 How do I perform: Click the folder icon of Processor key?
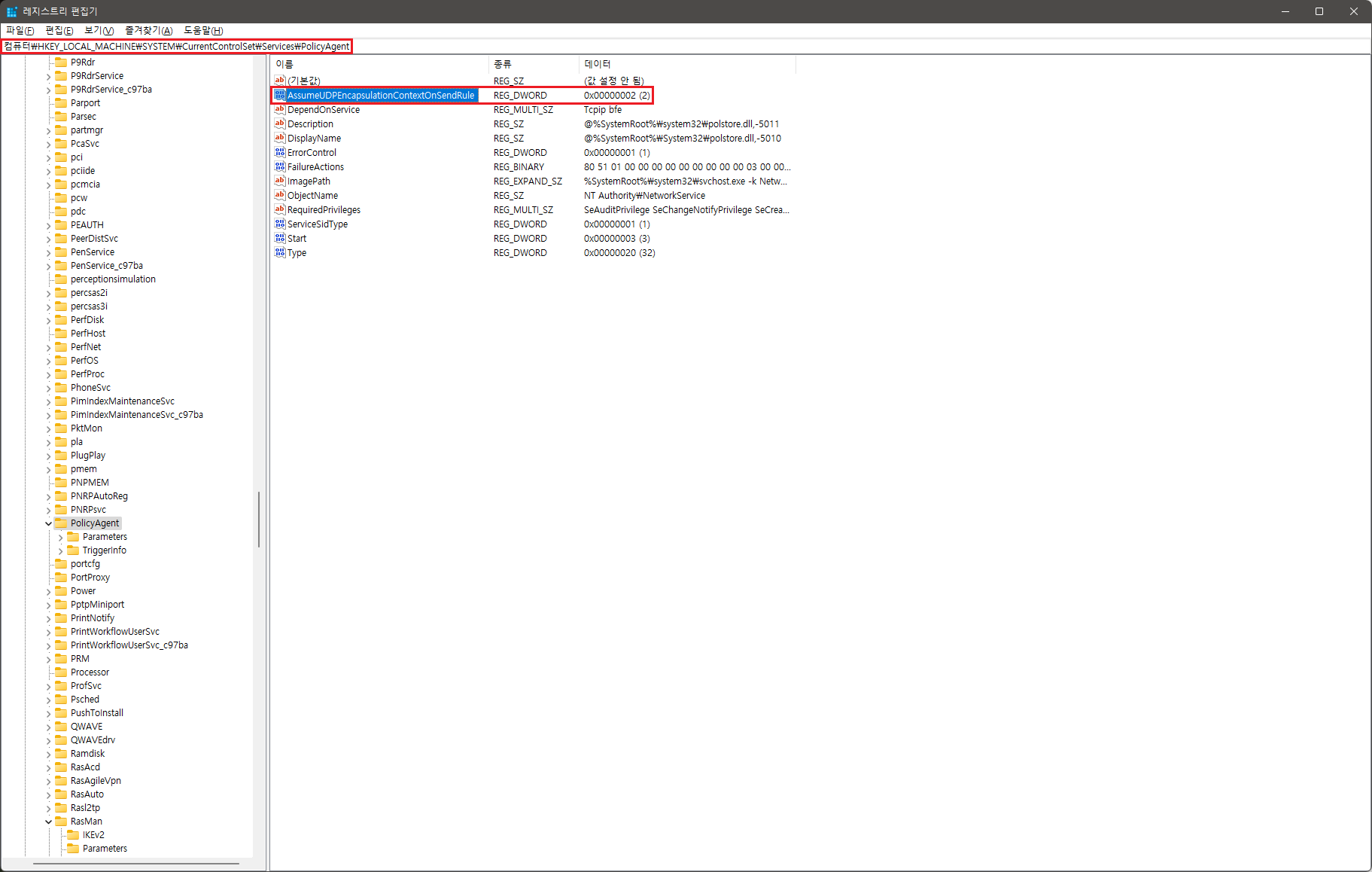coord(61,672)
